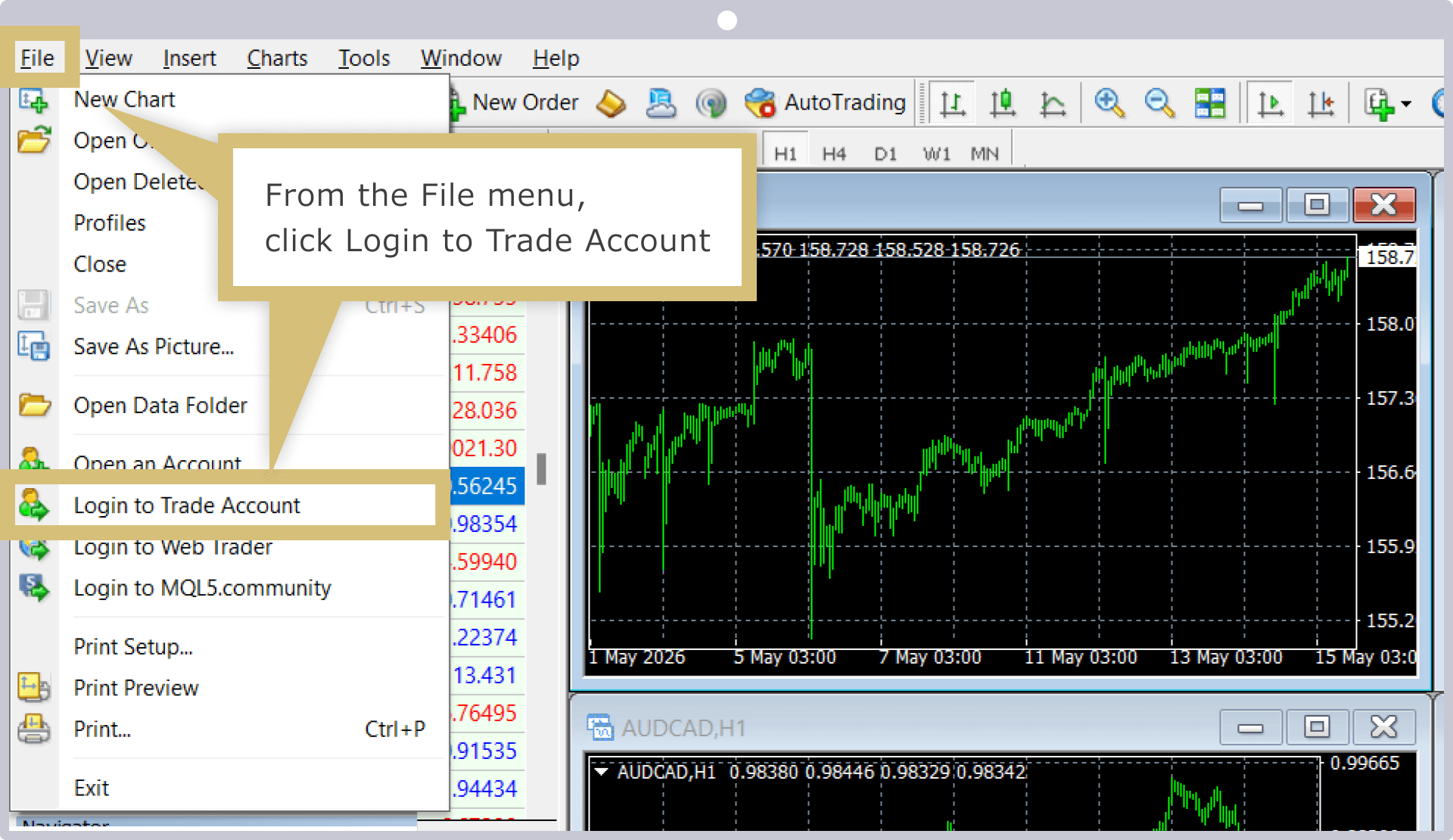Select the W1 timeframe

click(936, 154)
